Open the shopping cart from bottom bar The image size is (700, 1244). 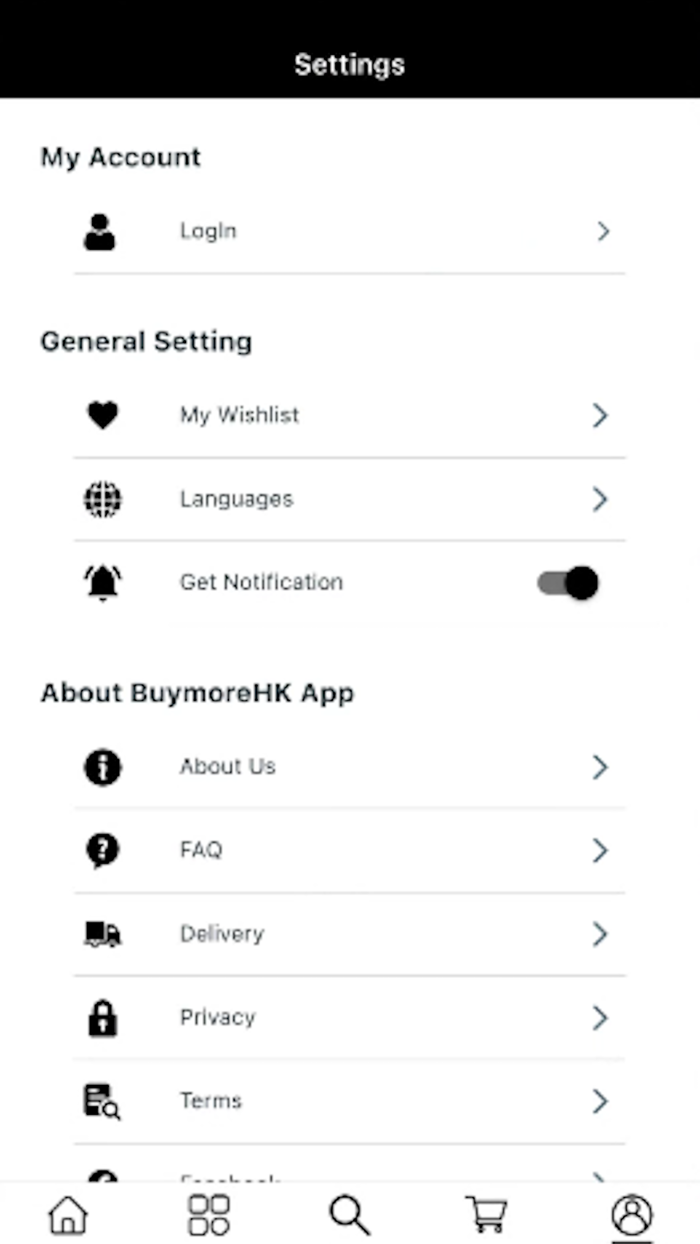(x=487, y=1214)
